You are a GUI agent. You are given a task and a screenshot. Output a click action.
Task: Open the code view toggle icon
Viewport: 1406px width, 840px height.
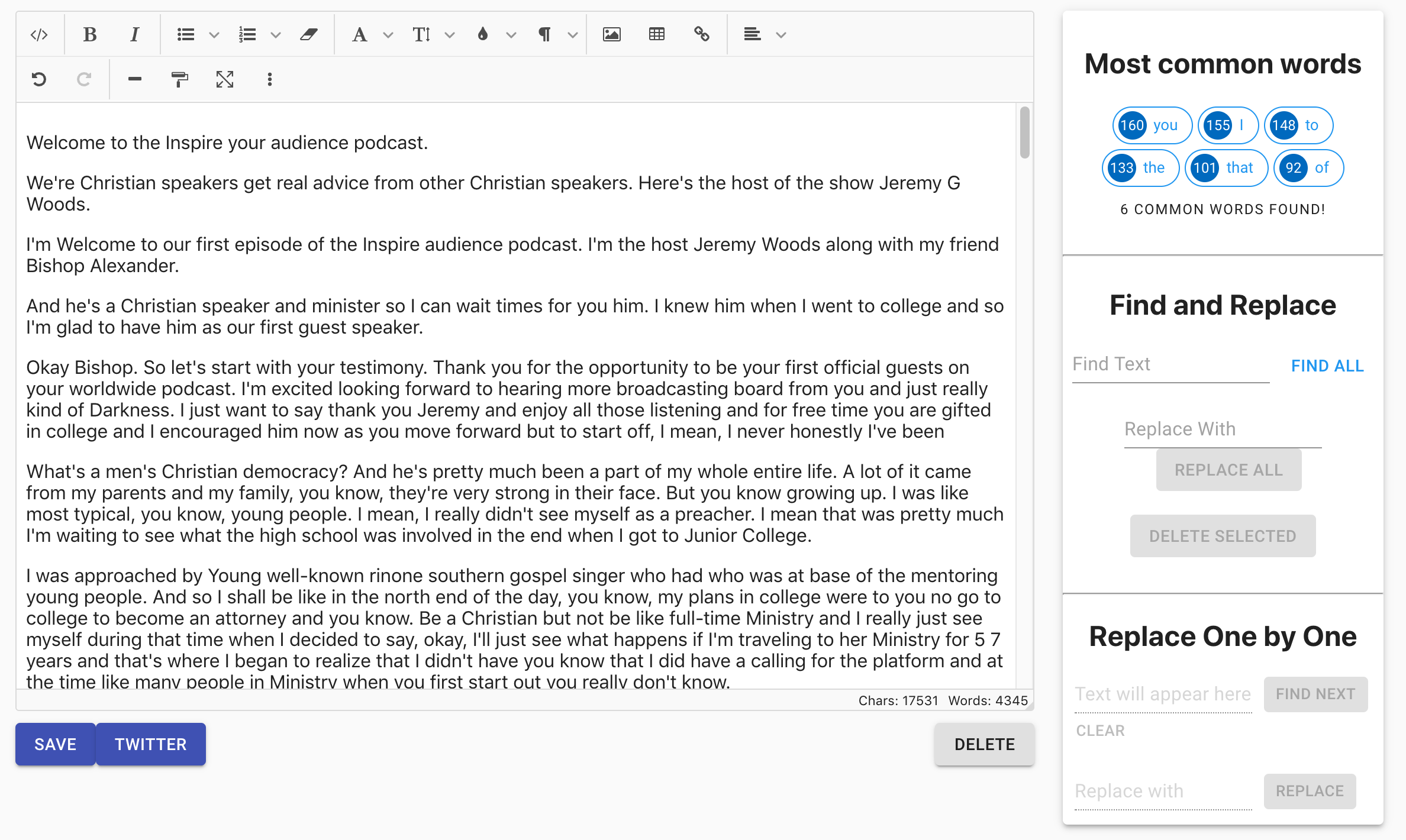(x=39, y=35)
